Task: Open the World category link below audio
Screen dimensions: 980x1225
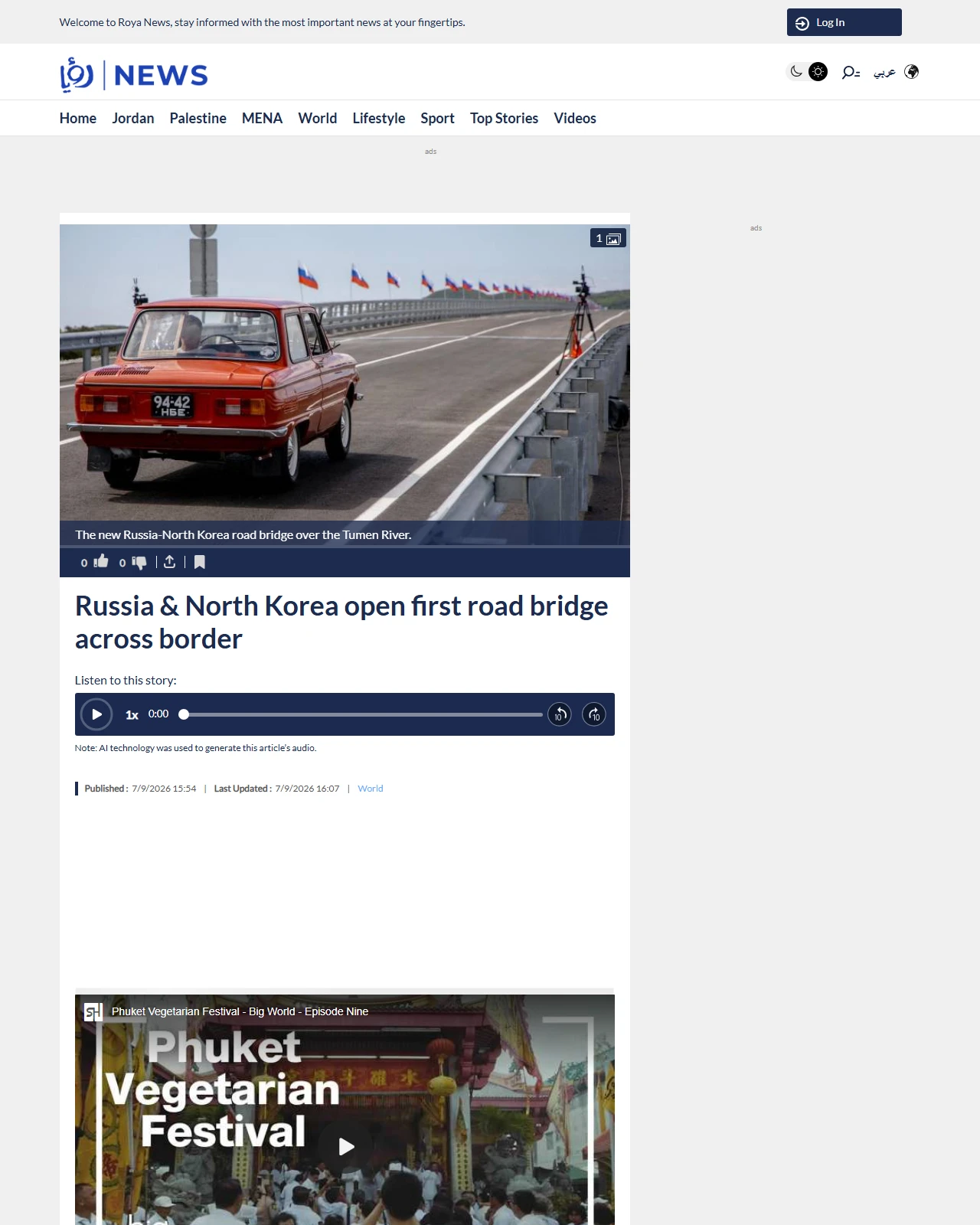Action: 371,789
